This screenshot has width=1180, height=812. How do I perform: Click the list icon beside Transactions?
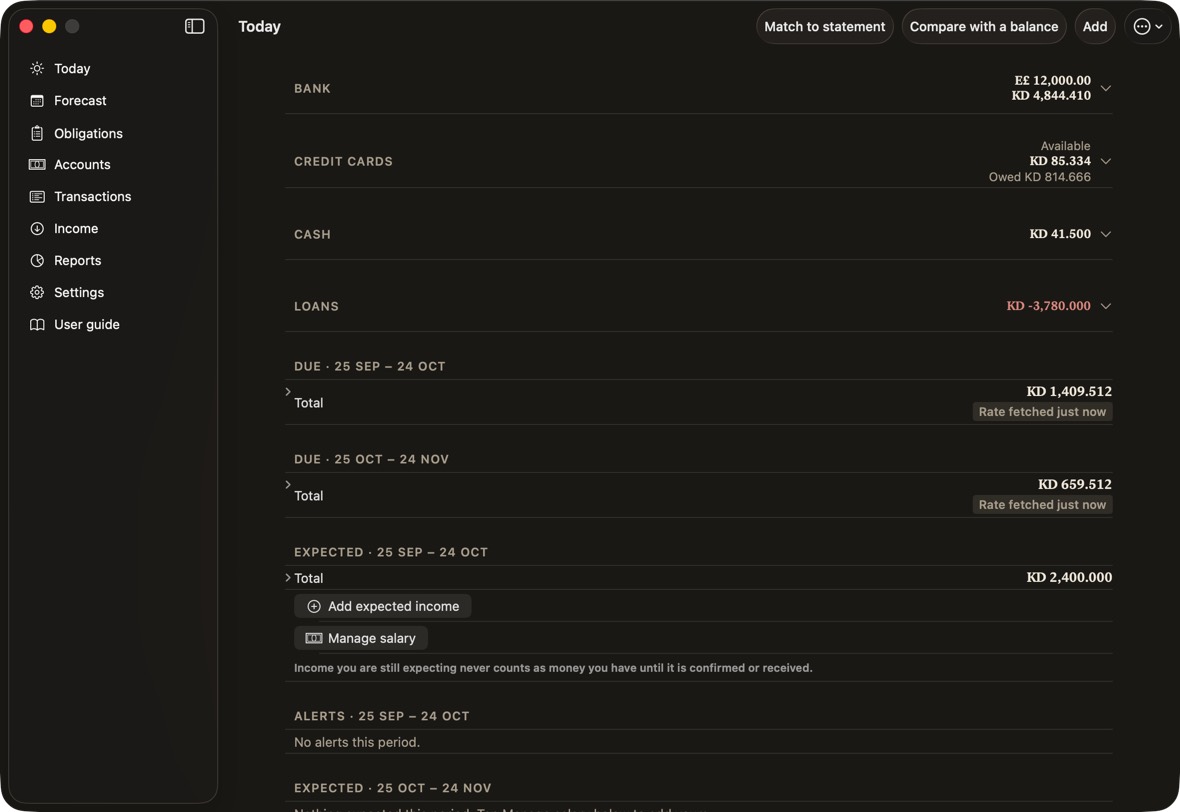click(x=37, y=196)
